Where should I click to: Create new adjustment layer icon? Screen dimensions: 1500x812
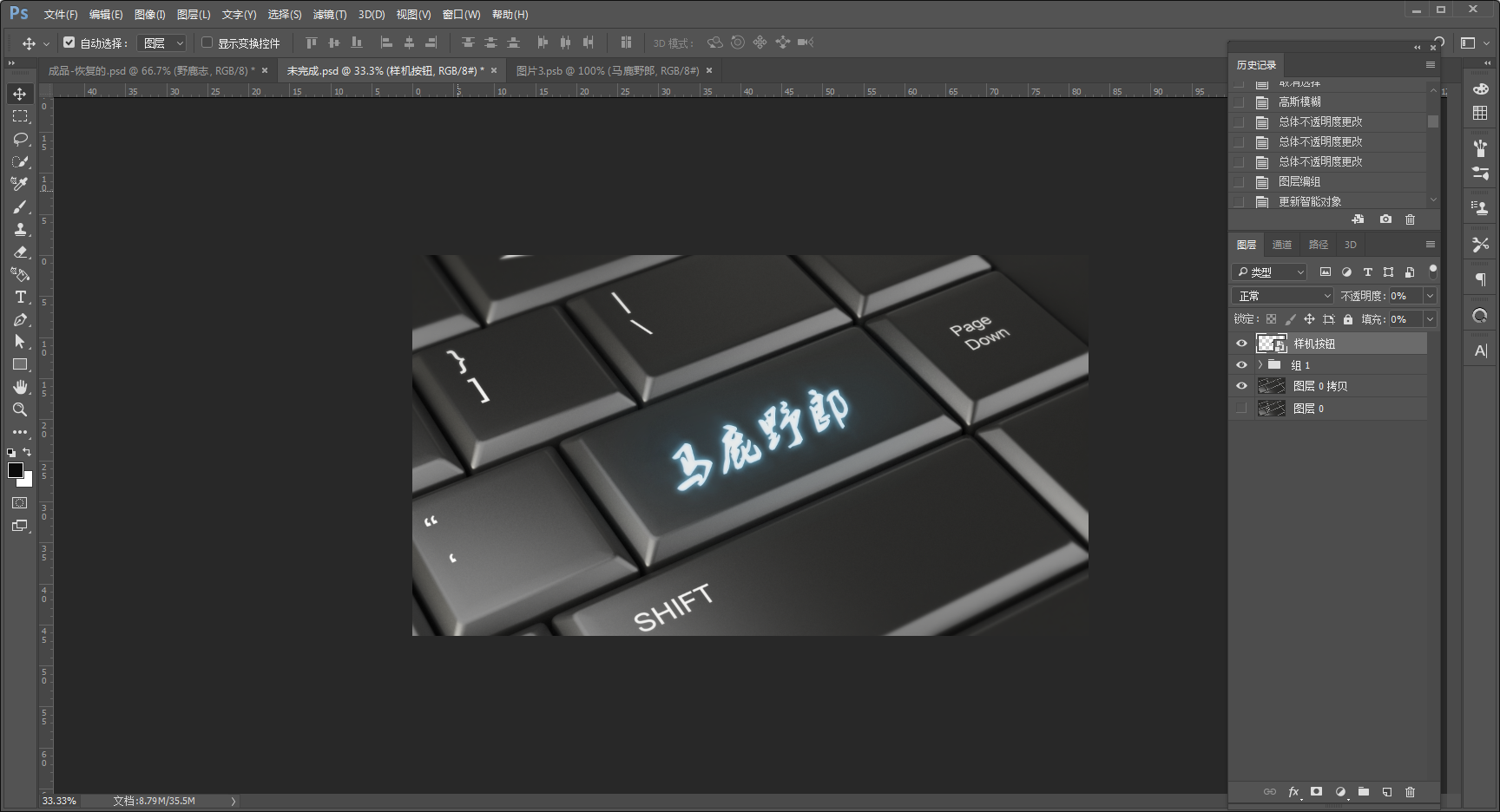coord(1340,792)
